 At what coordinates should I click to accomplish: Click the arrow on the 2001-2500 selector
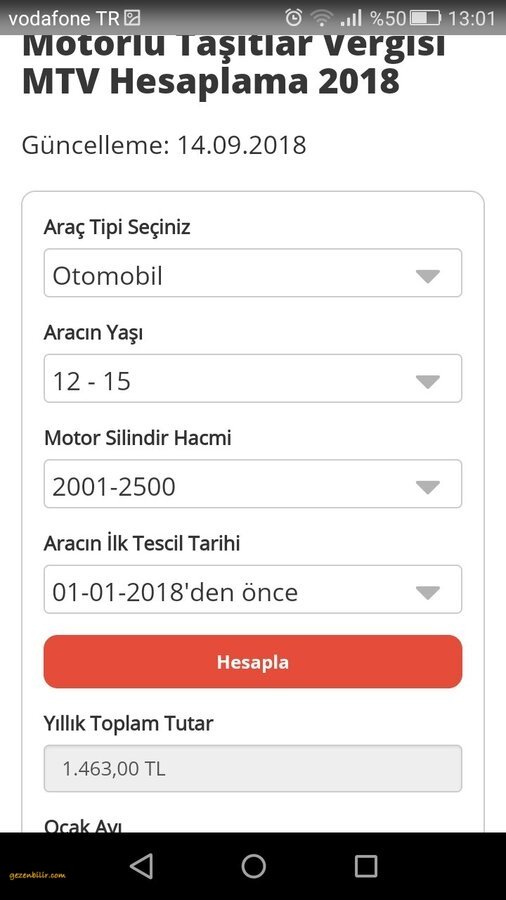click(x=427, y=488)
